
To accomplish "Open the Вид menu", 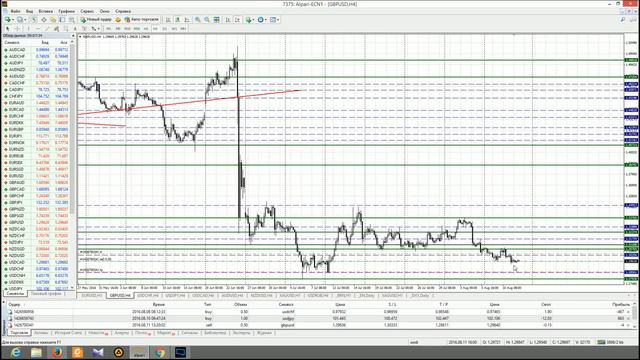I will (29, 11).
